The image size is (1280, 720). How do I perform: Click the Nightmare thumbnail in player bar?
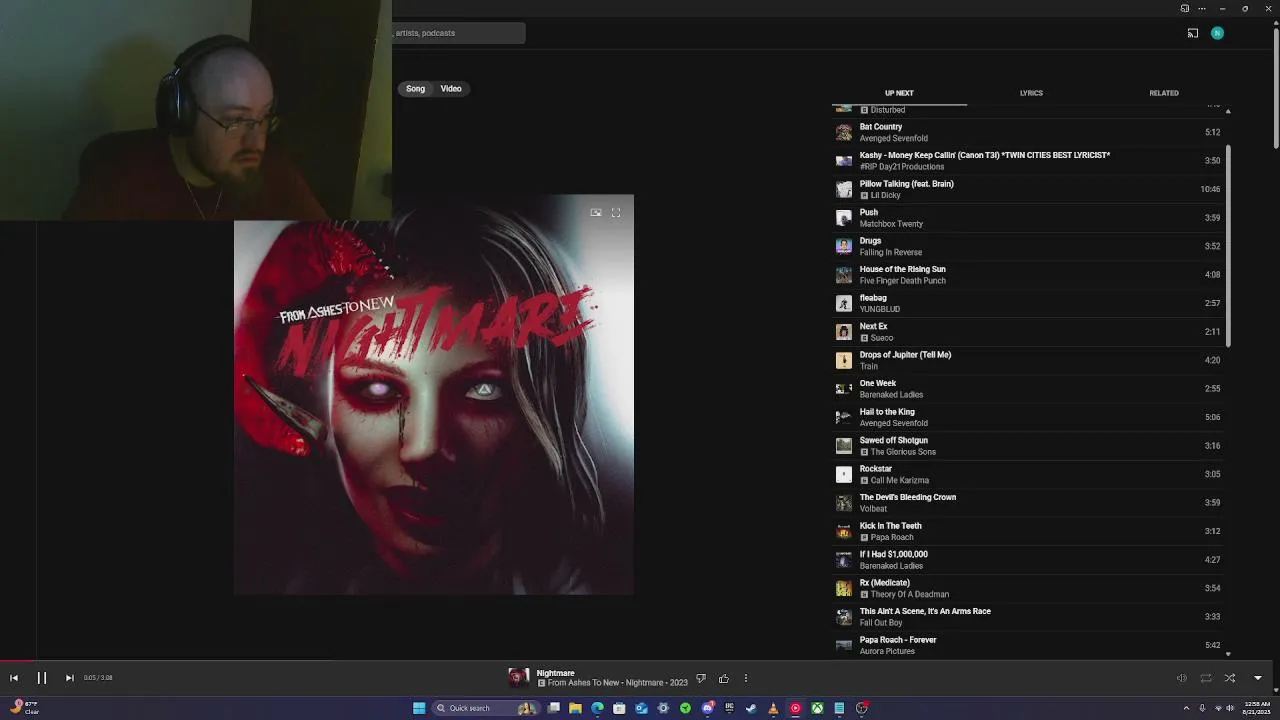point(518,678)
